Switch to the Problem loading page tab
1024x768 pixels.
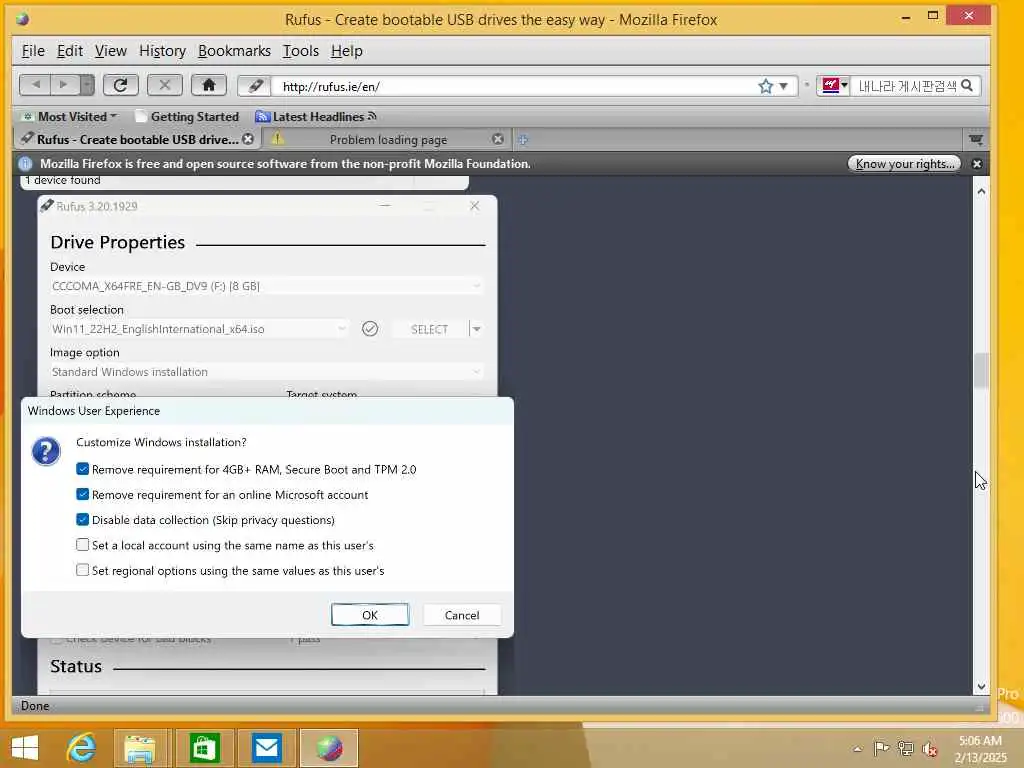[x=388, y=139]
